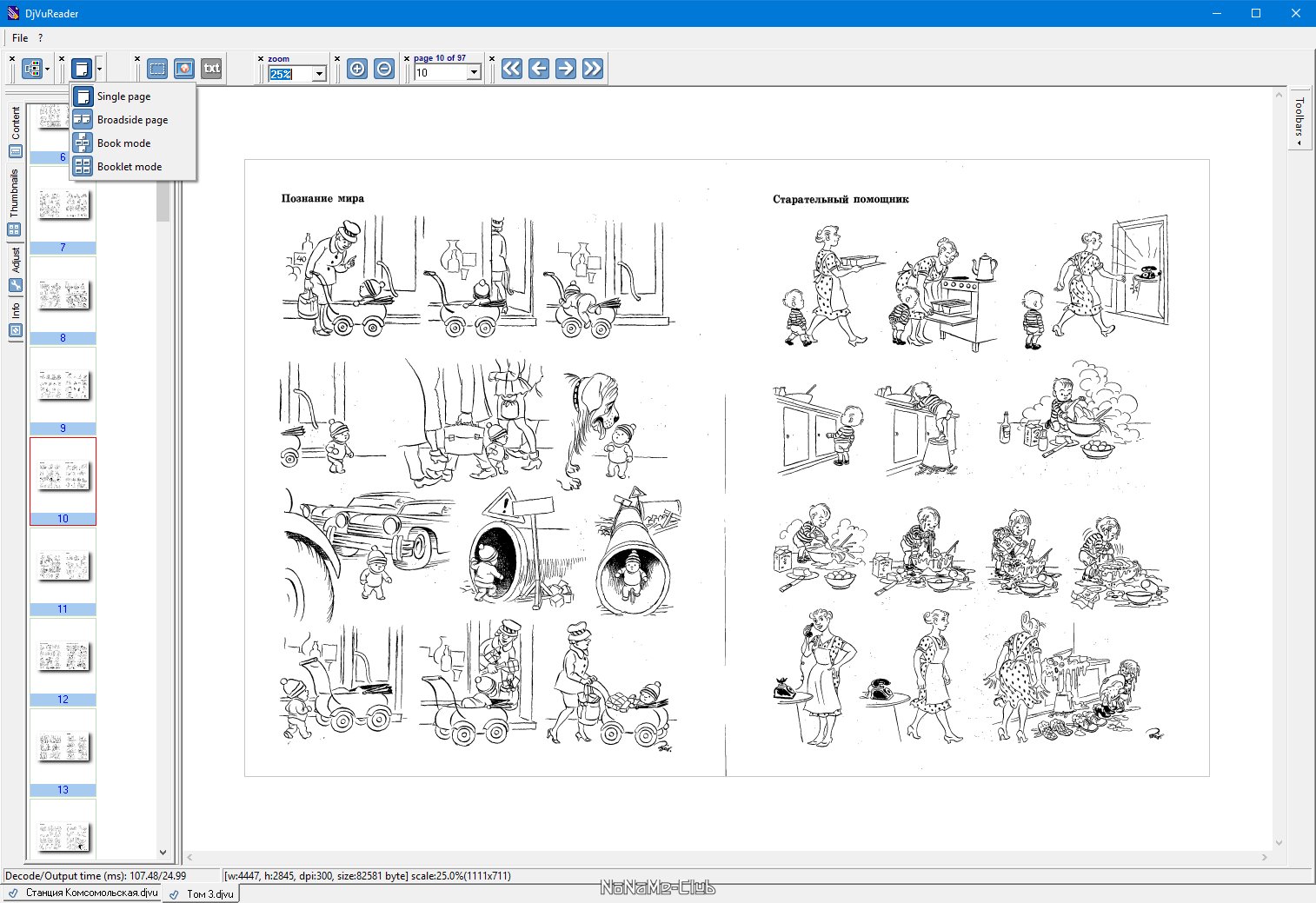
Task: Click the image export icon
Action: tap(184, 69)
